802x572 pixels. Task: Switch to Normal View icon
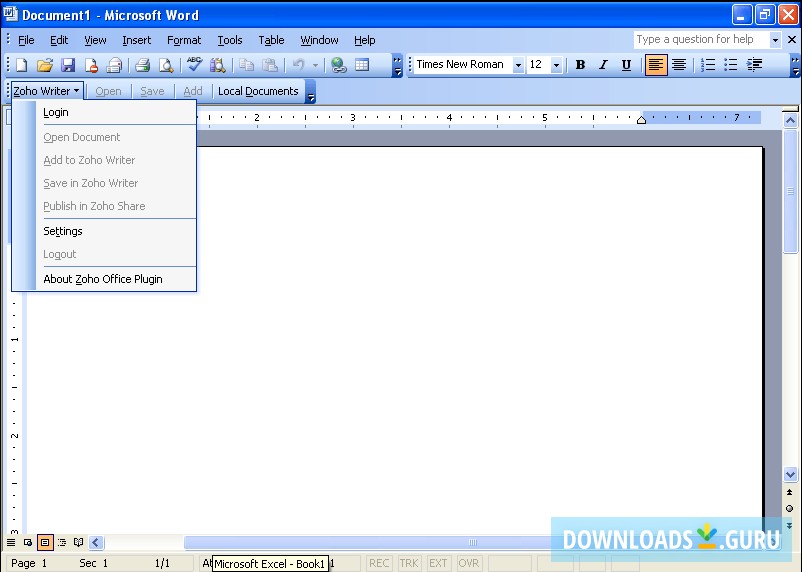pyautogui.click(x=11, y=542)
